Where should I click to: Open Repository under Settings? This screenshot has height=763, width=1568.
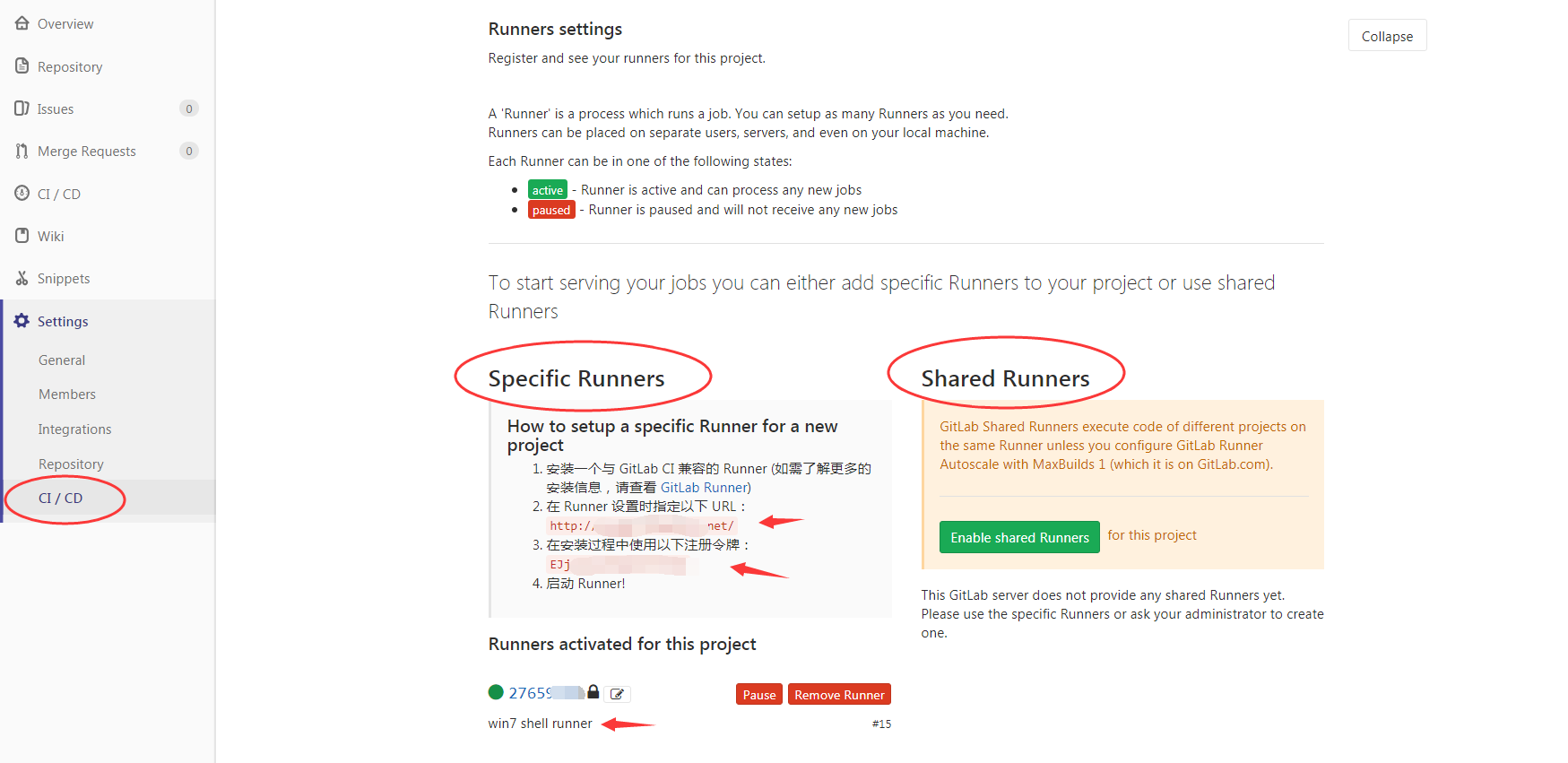[x=71, y=464]
